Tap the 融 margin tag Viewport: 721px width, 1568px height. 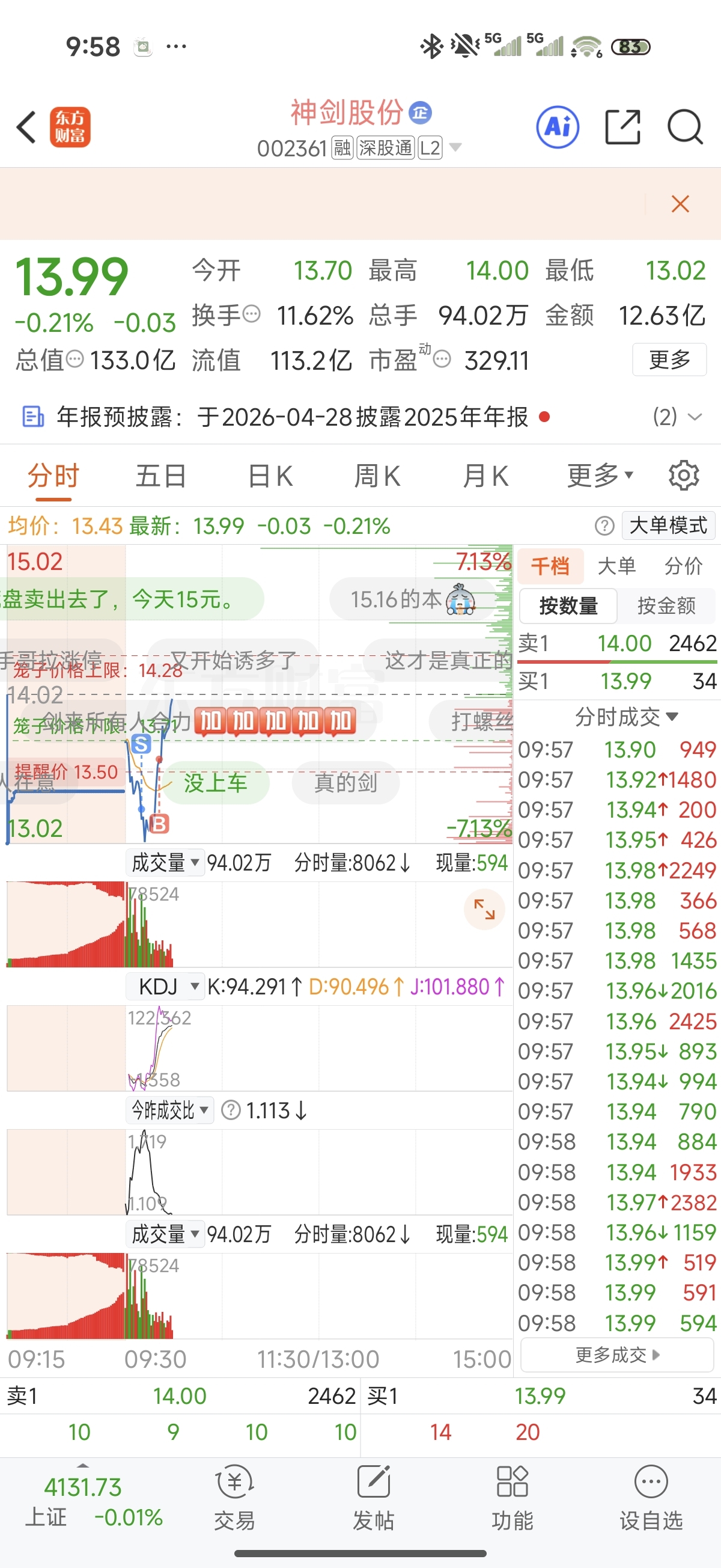[x=342, y=148]
